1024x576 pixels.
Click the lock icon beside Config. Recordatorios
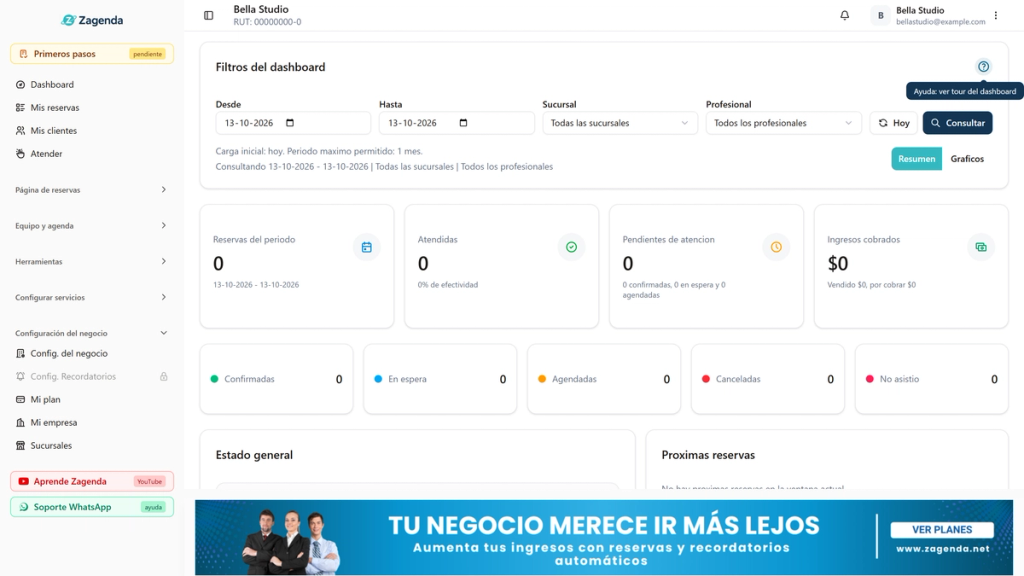(164, 376)
